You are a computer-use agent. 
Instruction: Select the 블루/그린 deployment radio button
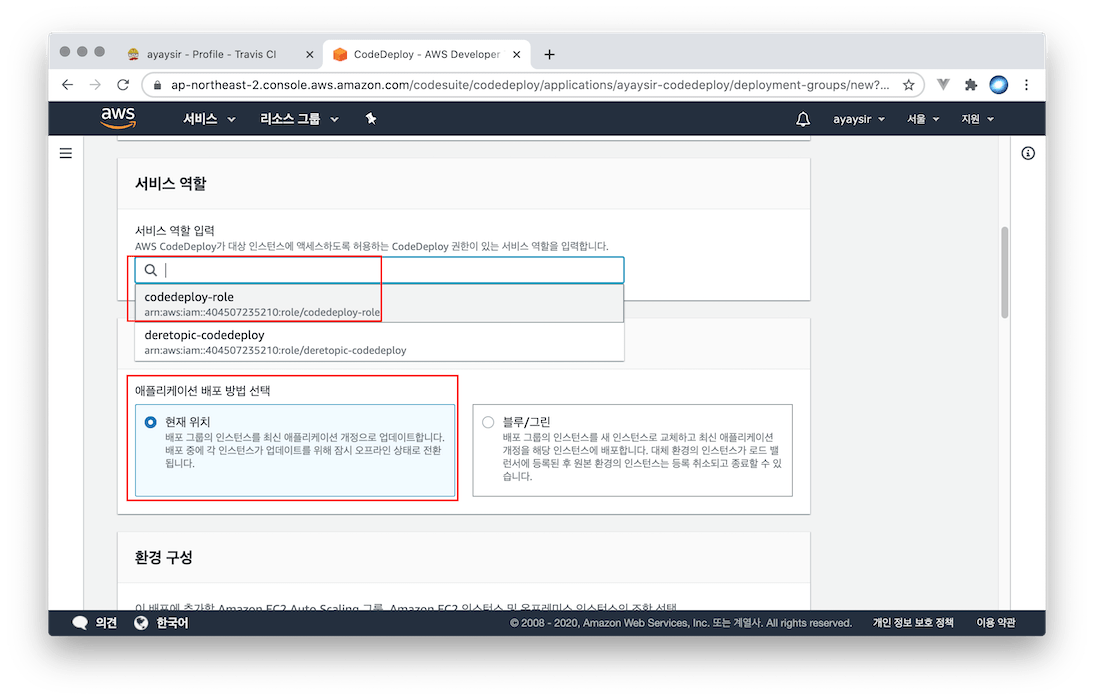[x=488, y=422]
